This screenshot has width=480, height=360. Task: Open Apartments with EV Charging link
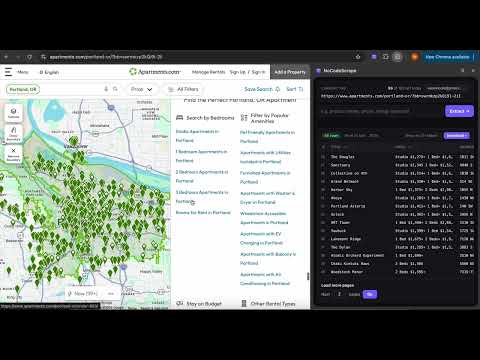[x=261, y=238]
